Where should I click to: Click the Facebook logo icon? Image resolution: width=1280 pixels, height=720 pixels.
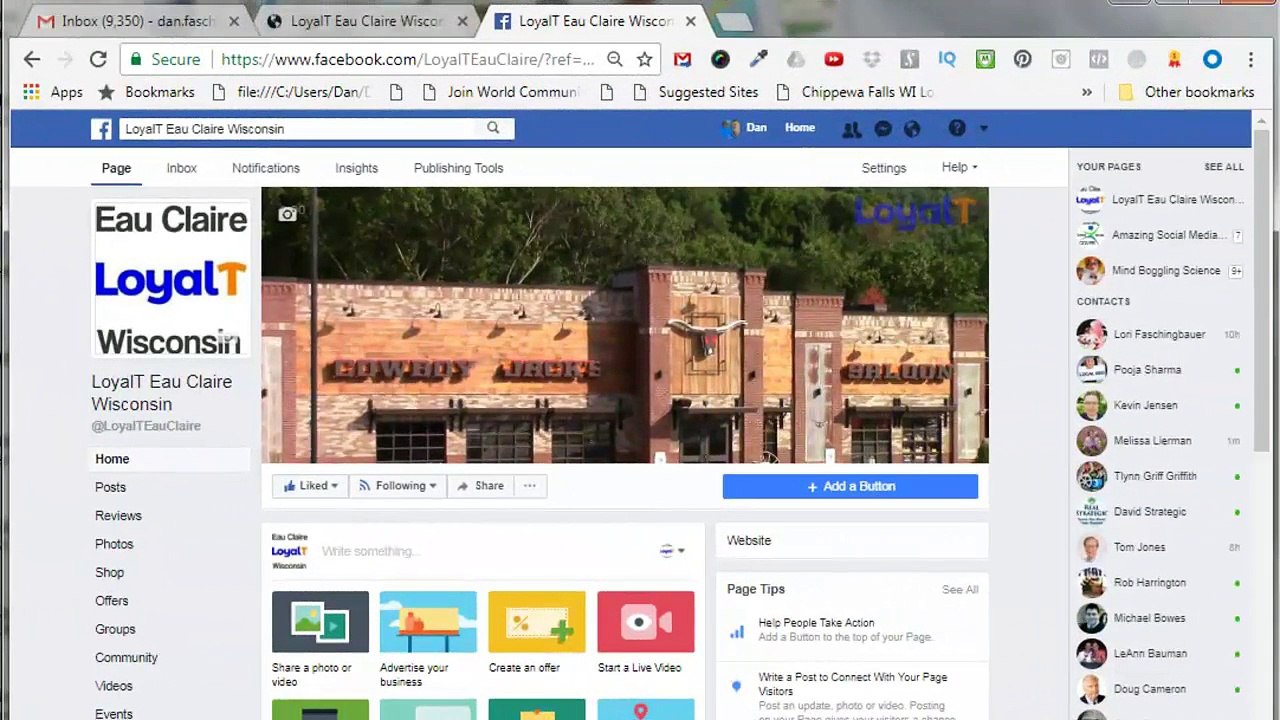coord(101,129)
